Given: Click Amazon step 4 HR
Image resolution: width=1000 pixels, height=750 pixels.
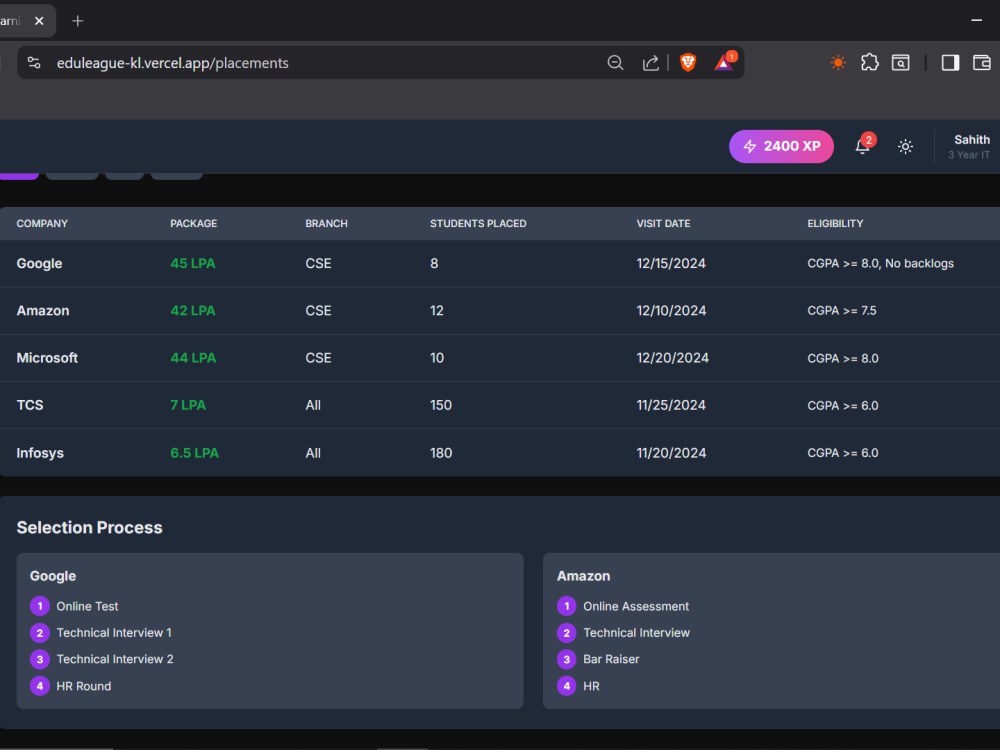Looking at the screenshot, I should [591, 686].
